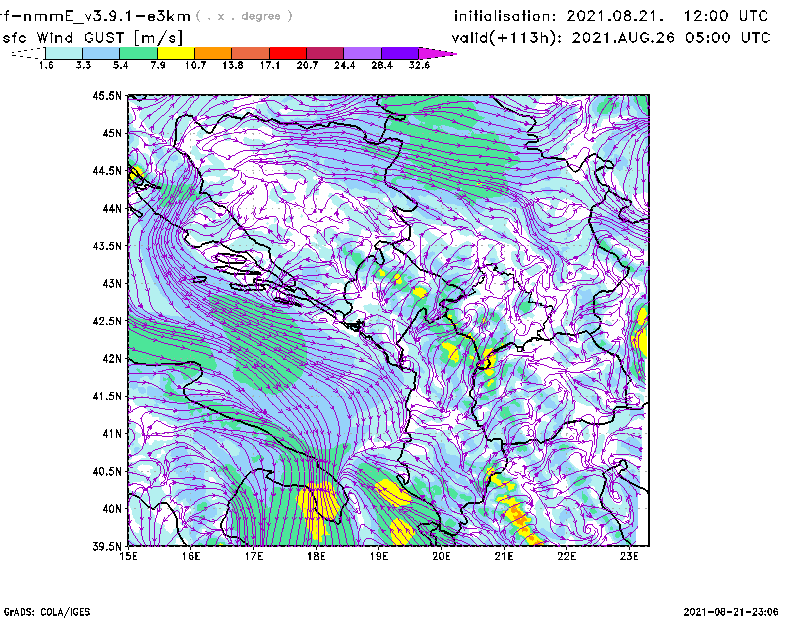This screenshot has height=618, width=800.
Task: Click the 40.5N latitude label
Action: click(107, 471)
